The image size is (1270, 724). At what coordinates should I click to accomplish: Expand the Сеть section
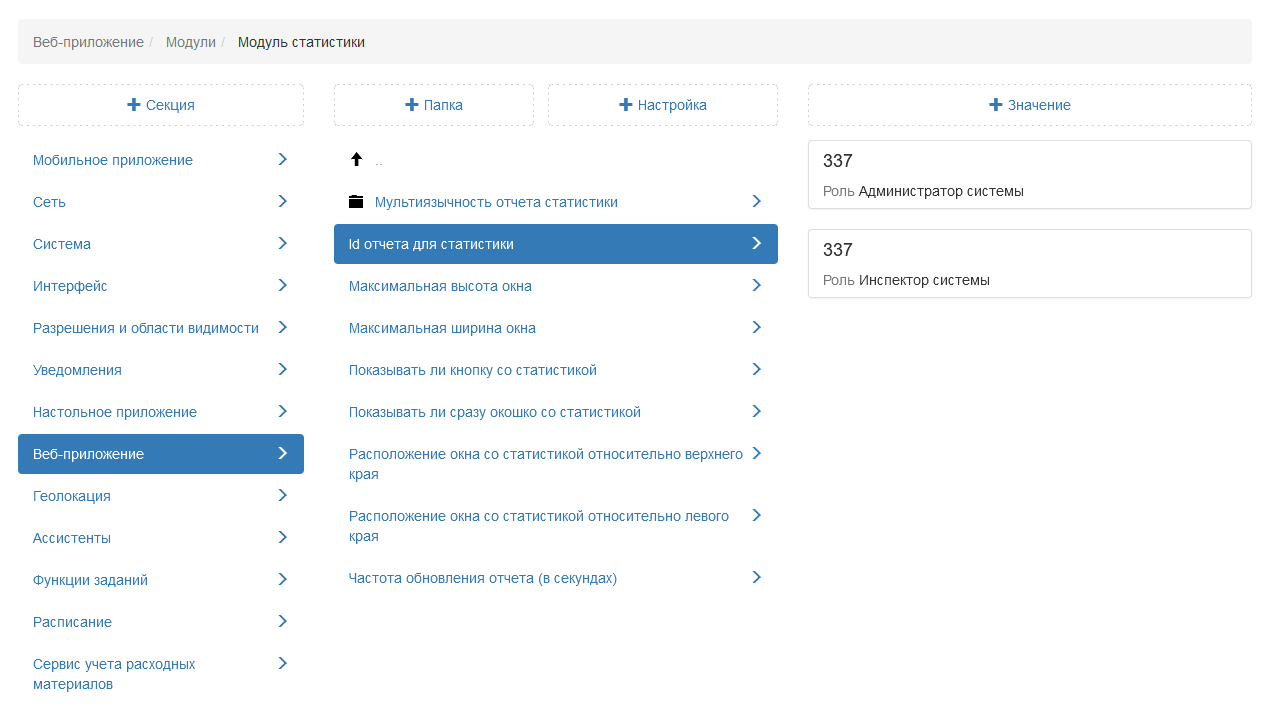pyautogui.click(x=282, y=202)
